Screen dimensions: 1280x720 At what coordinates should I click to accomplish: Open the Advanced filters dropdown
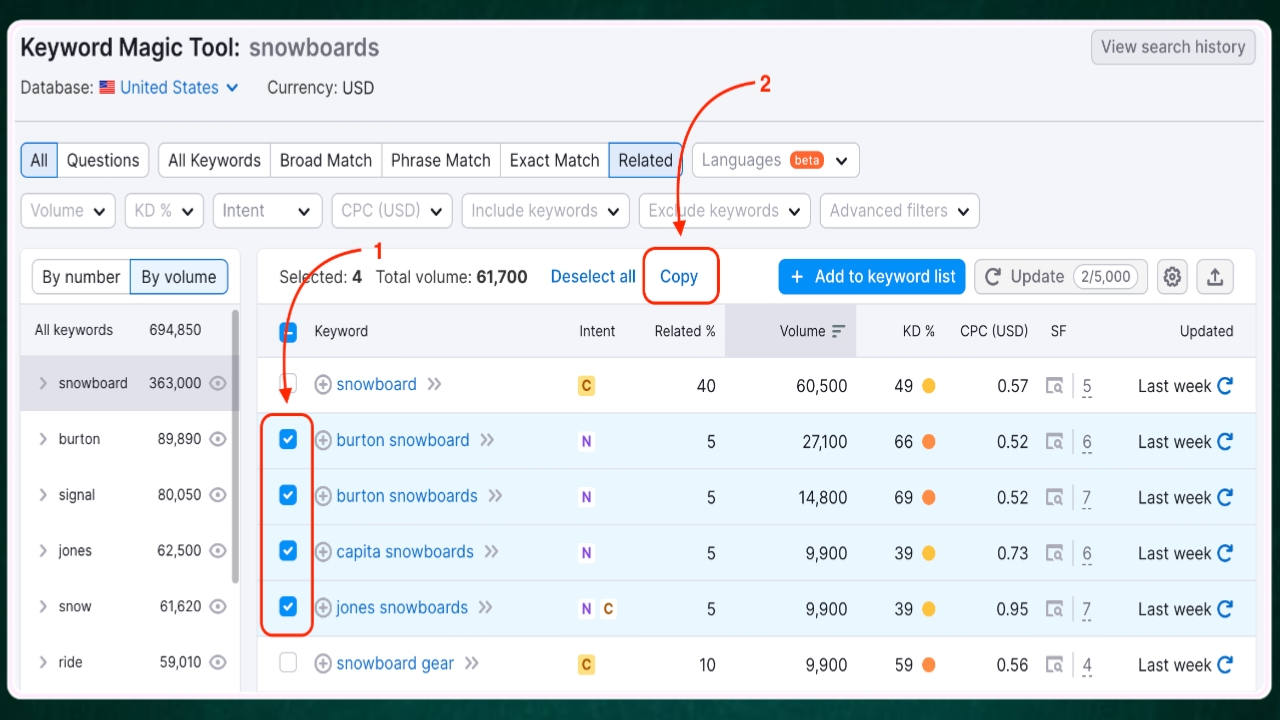tap(899, 211)
